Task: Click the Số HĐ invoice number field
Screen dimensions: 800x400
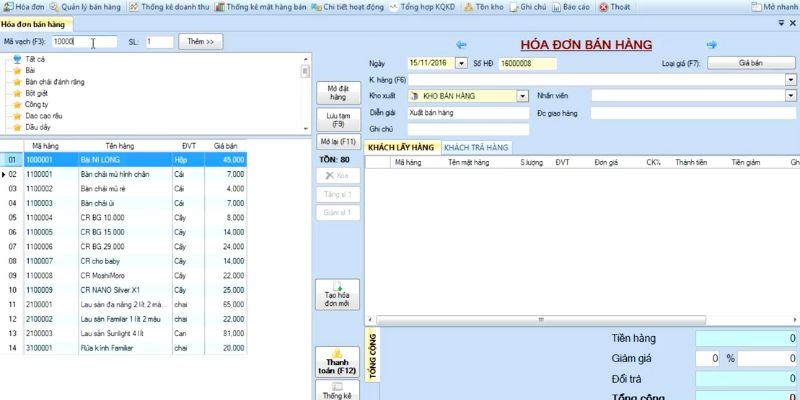Action: 528,63
